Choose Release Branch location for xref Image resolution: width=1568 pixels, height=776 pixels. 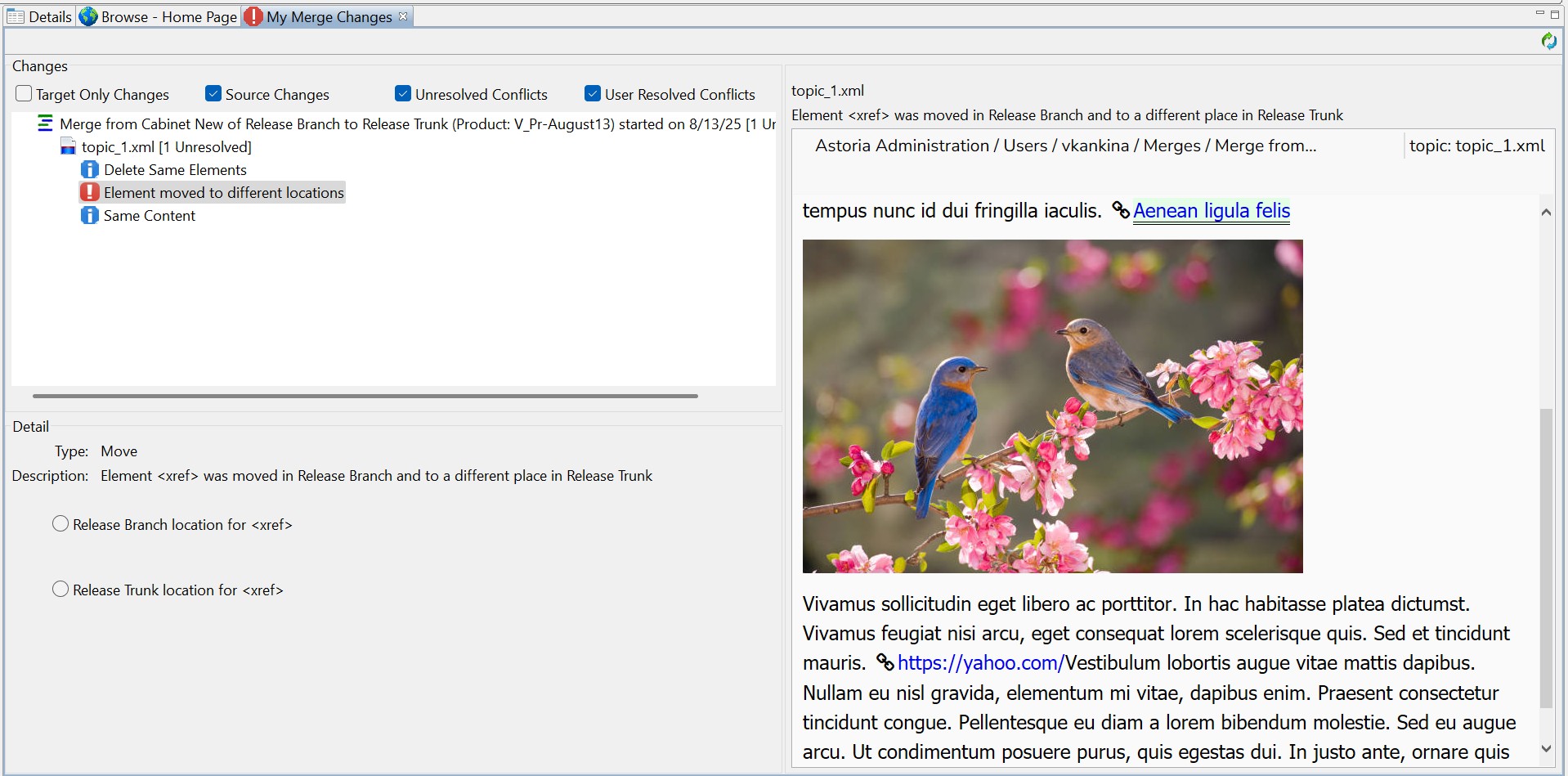click(x=60, y=524)
